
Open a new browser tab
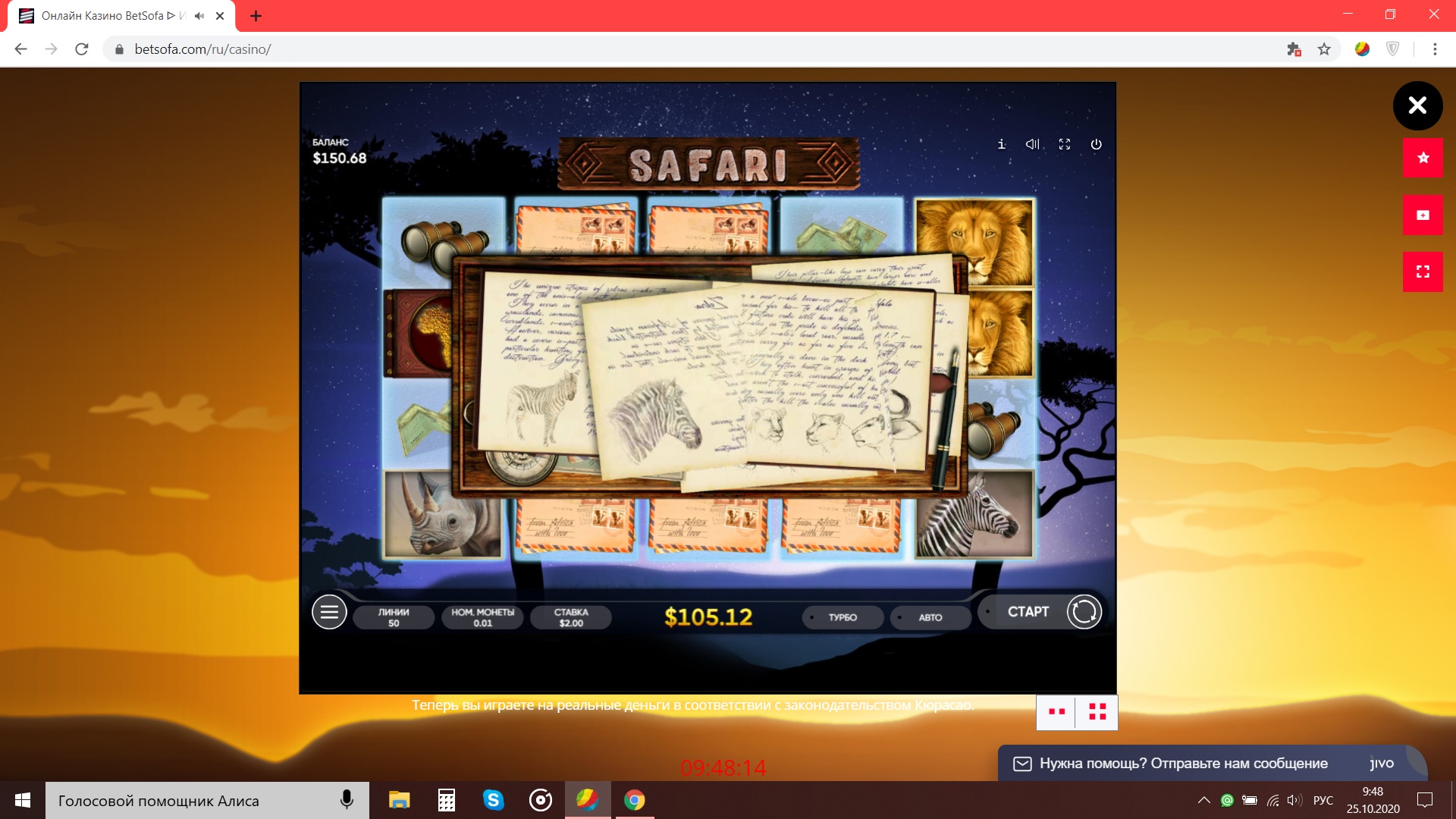tap(256, 16)
